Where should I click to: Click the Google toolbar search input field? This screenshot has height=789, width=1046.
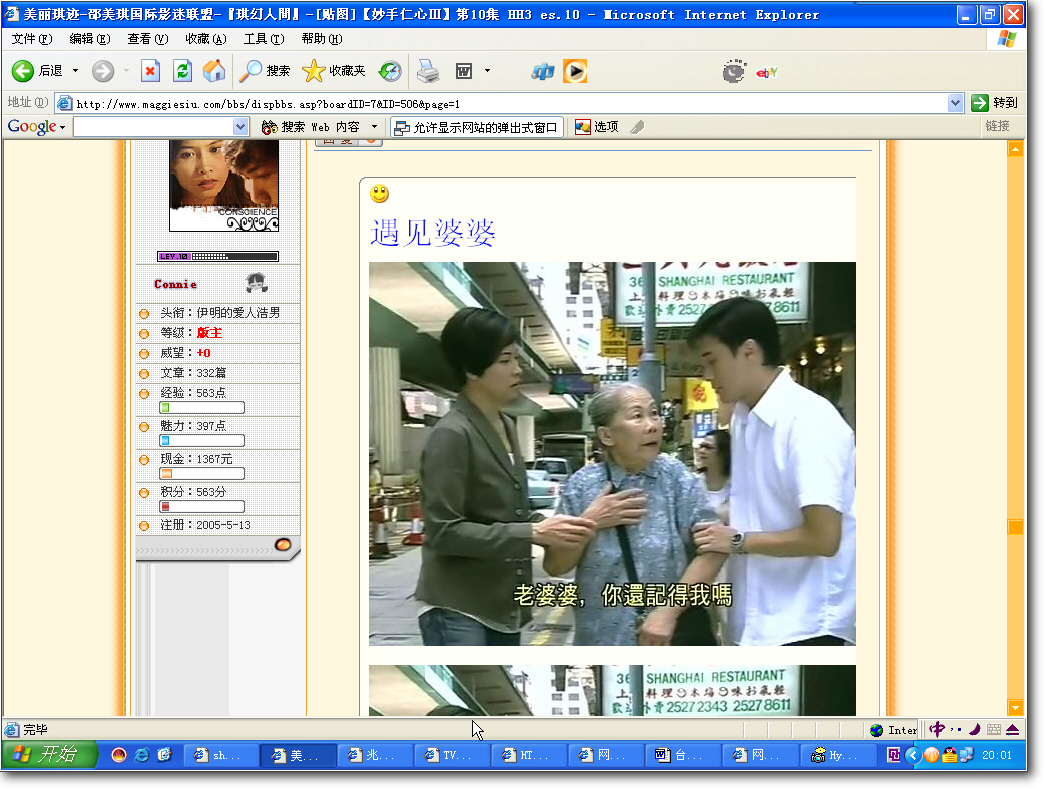(x=153, y=127)
